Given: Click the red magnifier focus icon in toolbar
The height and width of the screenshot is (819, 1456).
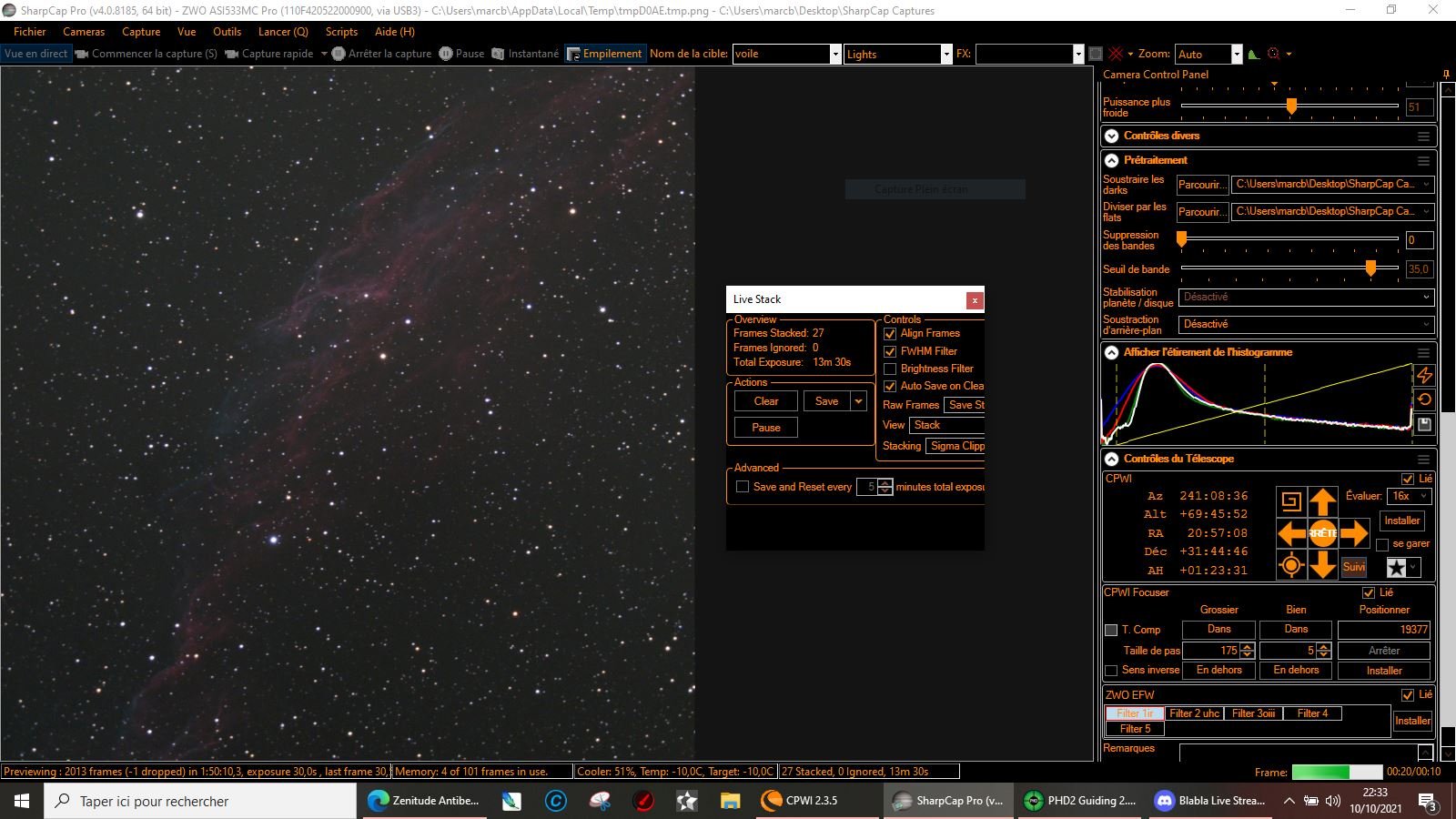Looking at the screenshot, I should tap(1274, 54).
